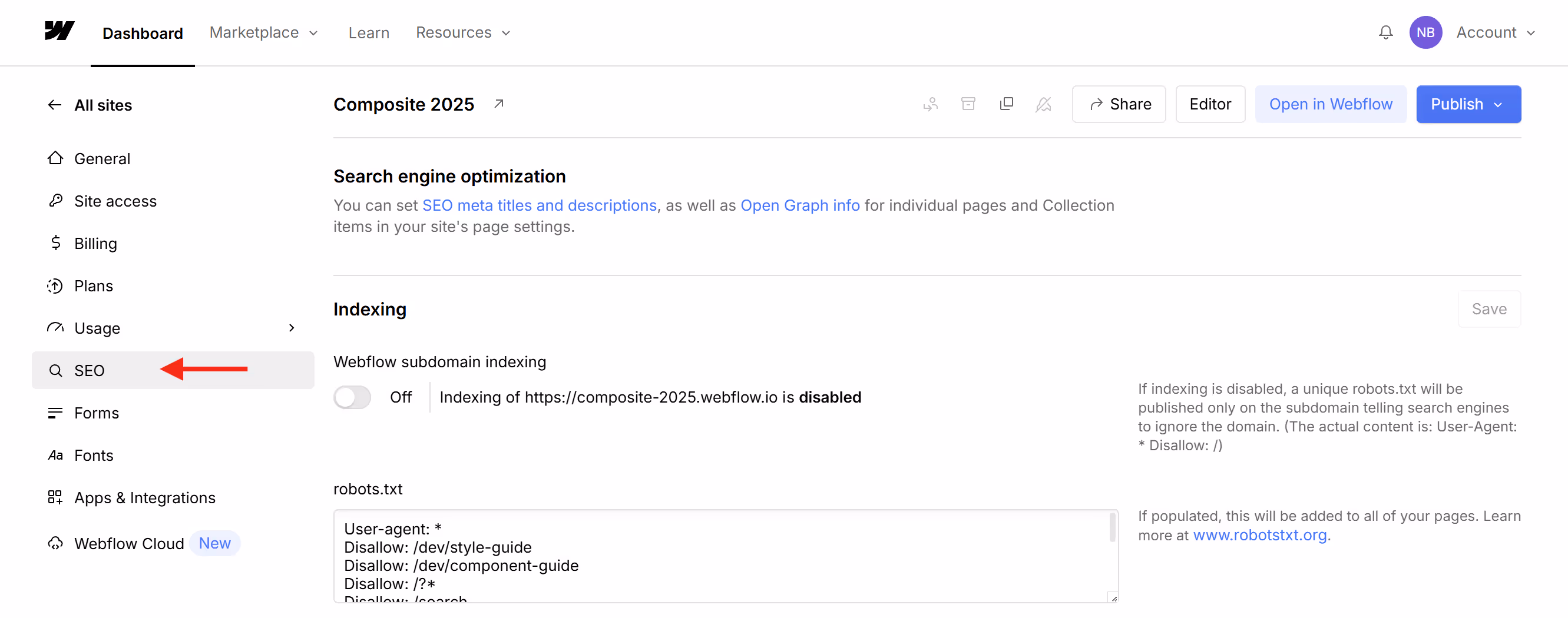
Task: Click the robots.txt textarea scrollbar
Action: 1112,527
